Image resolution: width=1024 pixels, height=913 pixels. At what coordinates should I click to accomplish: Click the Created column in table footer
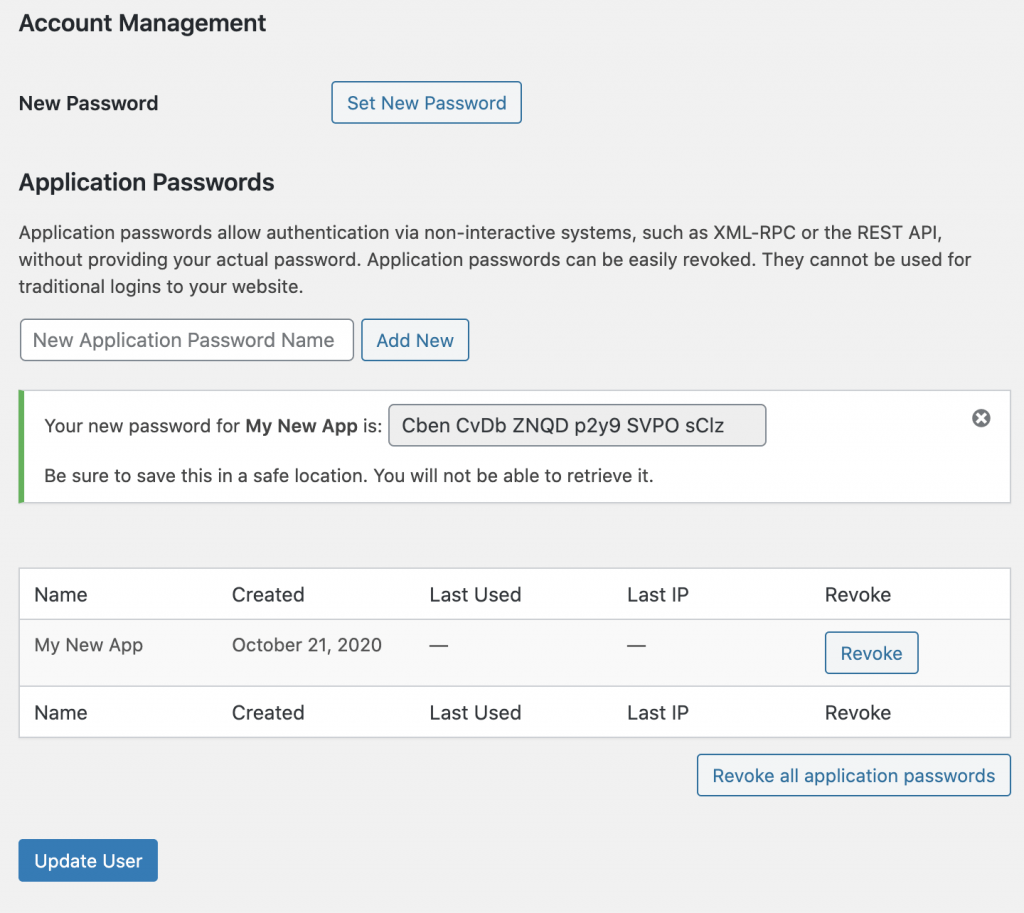[268, 712]
